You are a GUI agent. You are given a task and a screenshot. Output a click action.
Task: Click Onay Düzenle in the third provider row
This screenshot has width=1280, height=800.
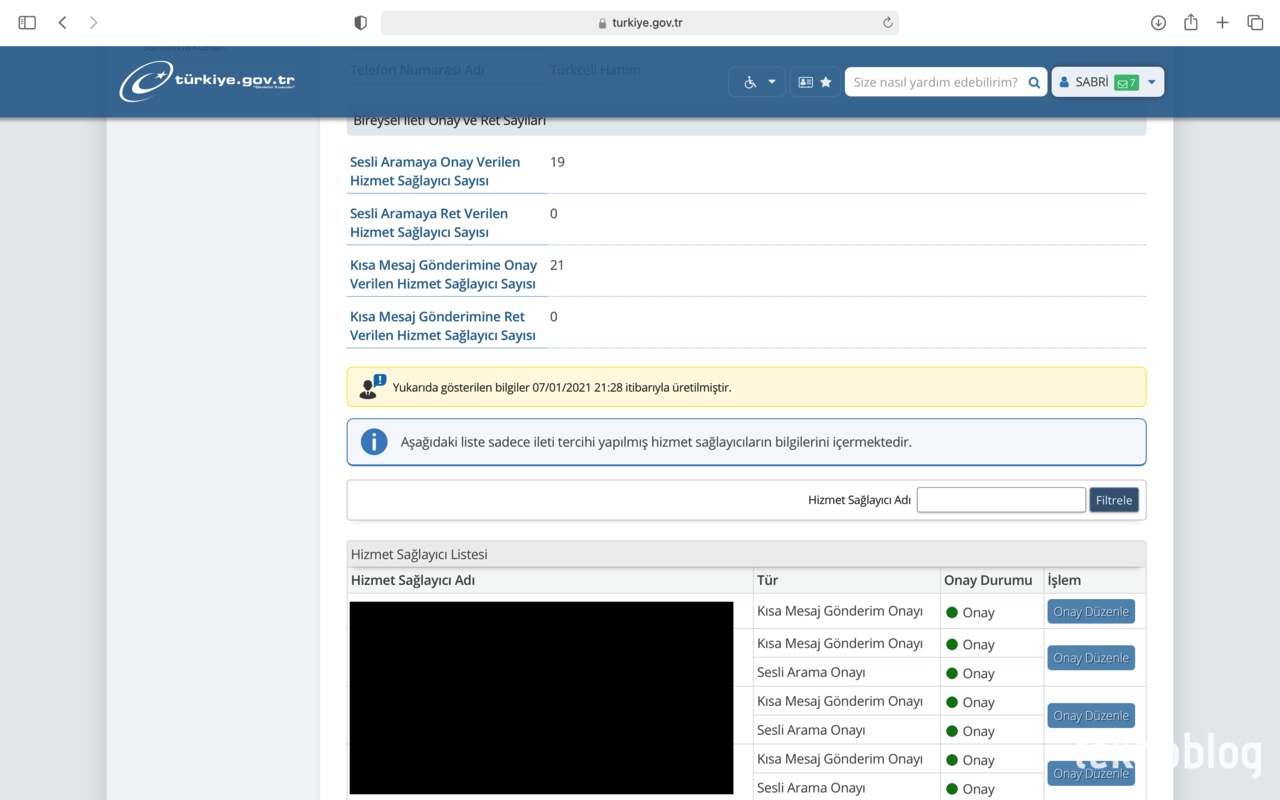pos(1091,715)
